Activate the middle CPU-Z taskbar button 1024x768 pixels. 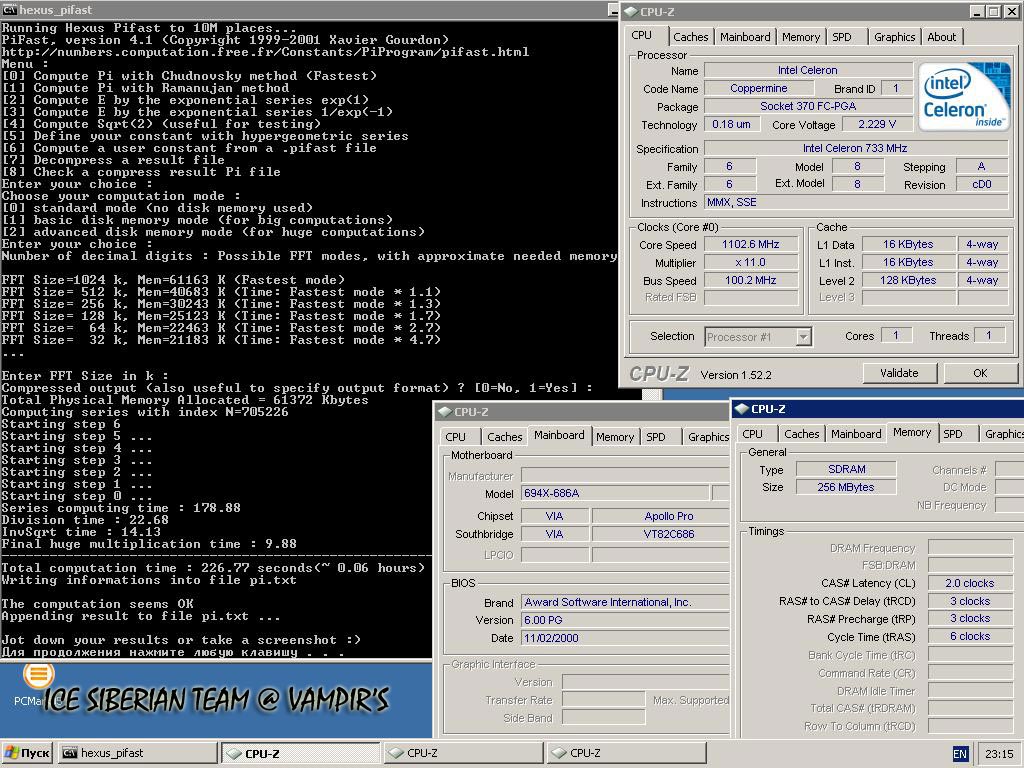click(464, 753)
